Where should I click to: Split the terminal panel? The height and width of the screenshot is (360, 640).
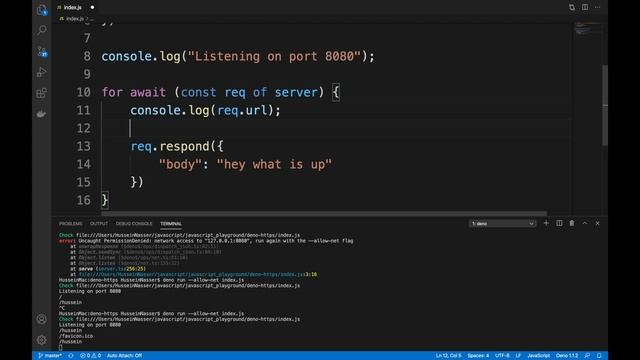pyautogui.click(x=559, y=223)
